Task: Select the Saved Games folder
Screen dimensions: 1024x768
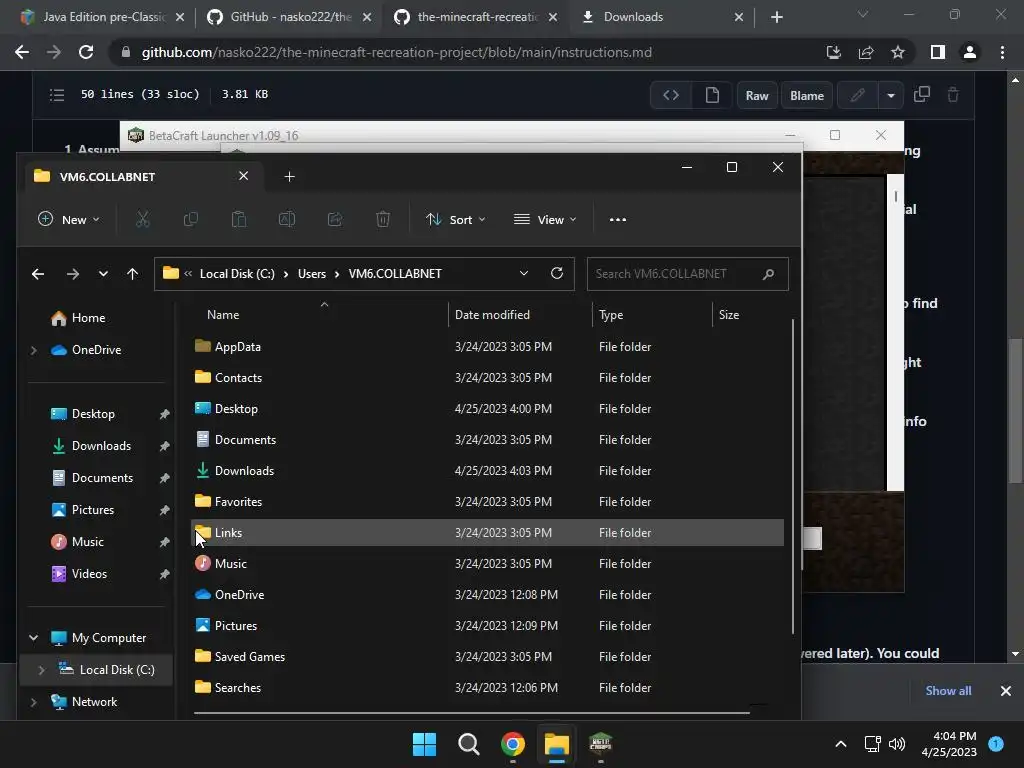Action: pyautogui.click(x=487, y=657)
